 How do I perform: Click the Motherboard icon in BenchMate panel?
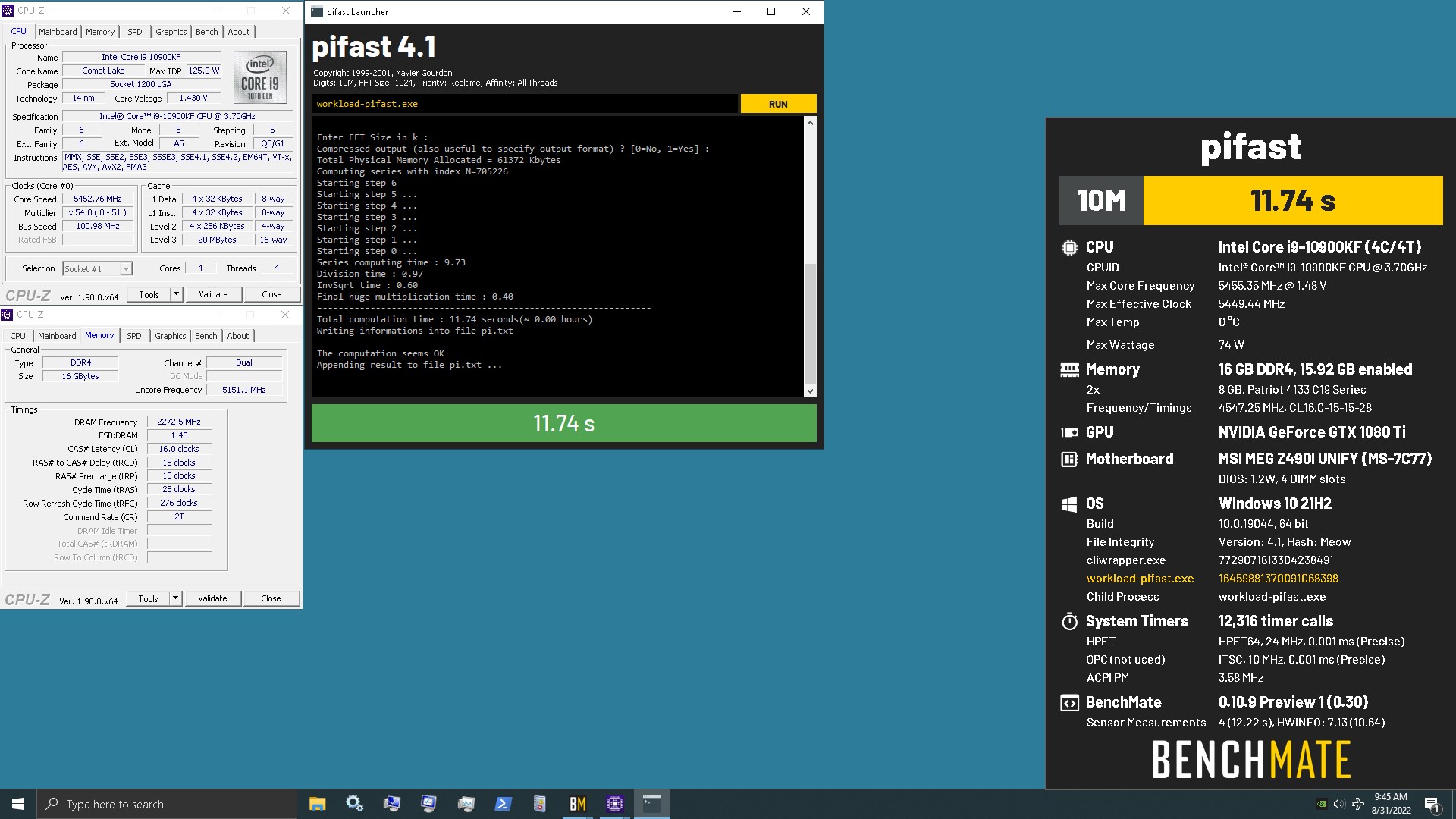pos(1069,459)
